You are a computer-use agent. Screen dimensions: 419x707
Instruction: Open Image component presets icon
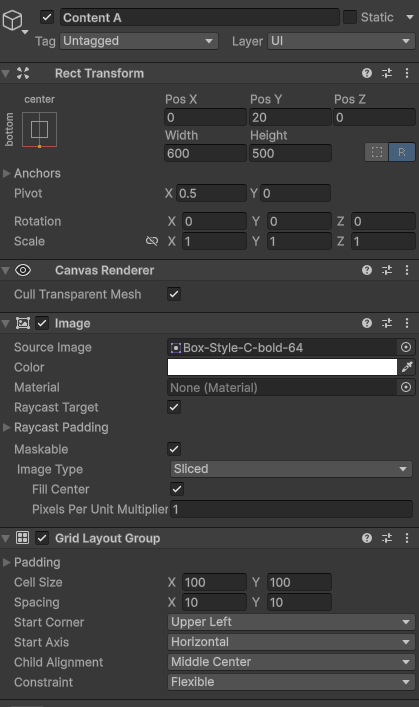pos(387,323)
